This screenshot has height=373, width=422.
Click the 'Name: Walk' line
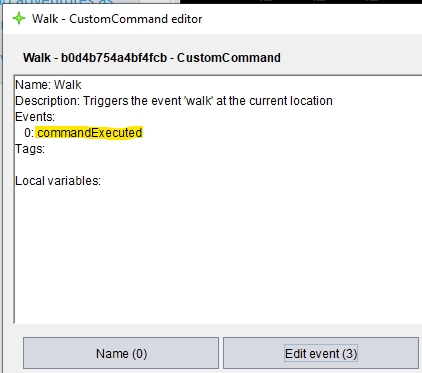pyautogui.click(x=48, y=85)
